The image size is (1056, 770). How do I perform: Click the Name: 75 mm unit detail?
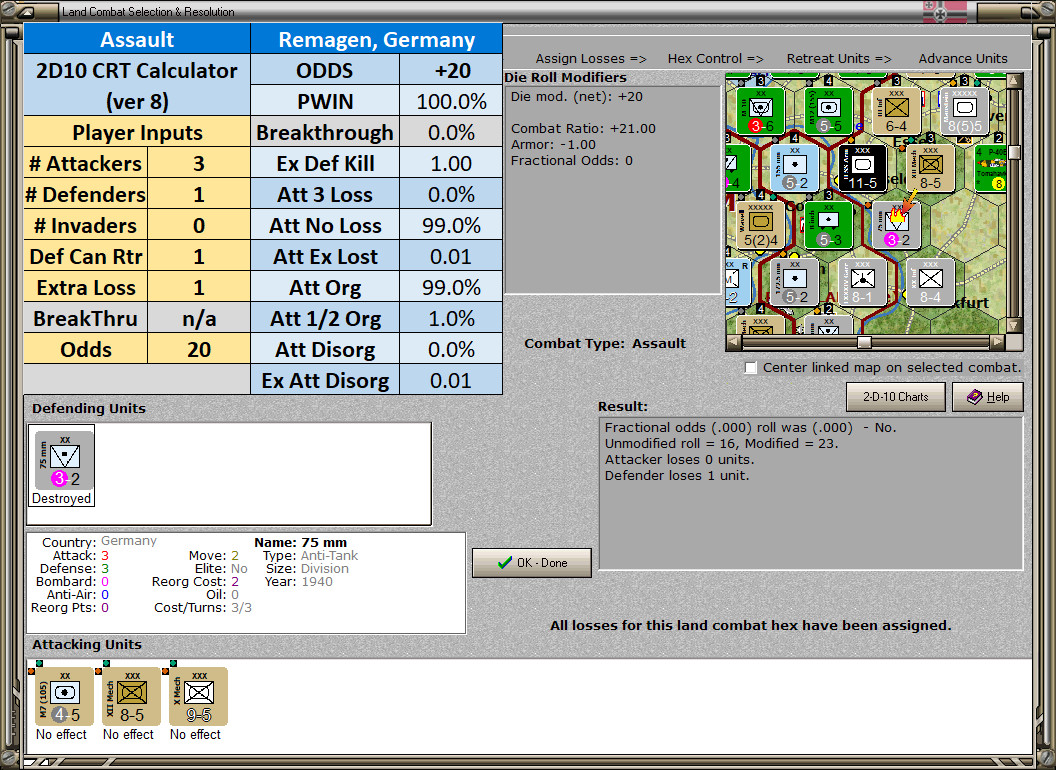point(300,542)
